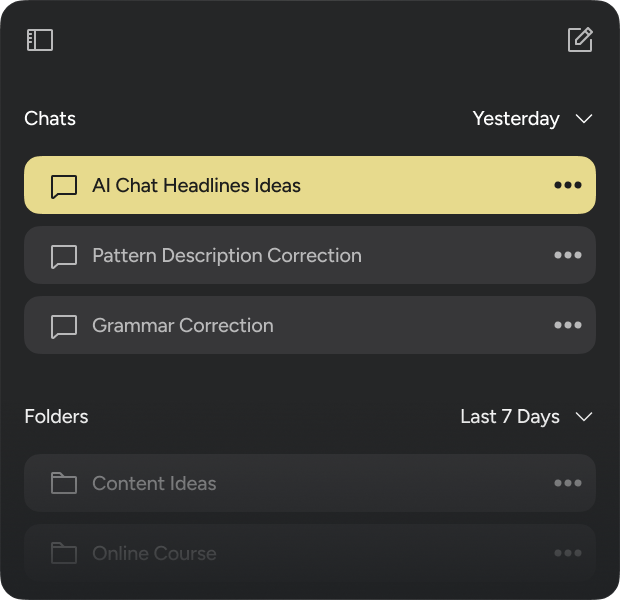Select AI Chat Headlines Ideas chat
620x600 pixels.
point(196,185)
